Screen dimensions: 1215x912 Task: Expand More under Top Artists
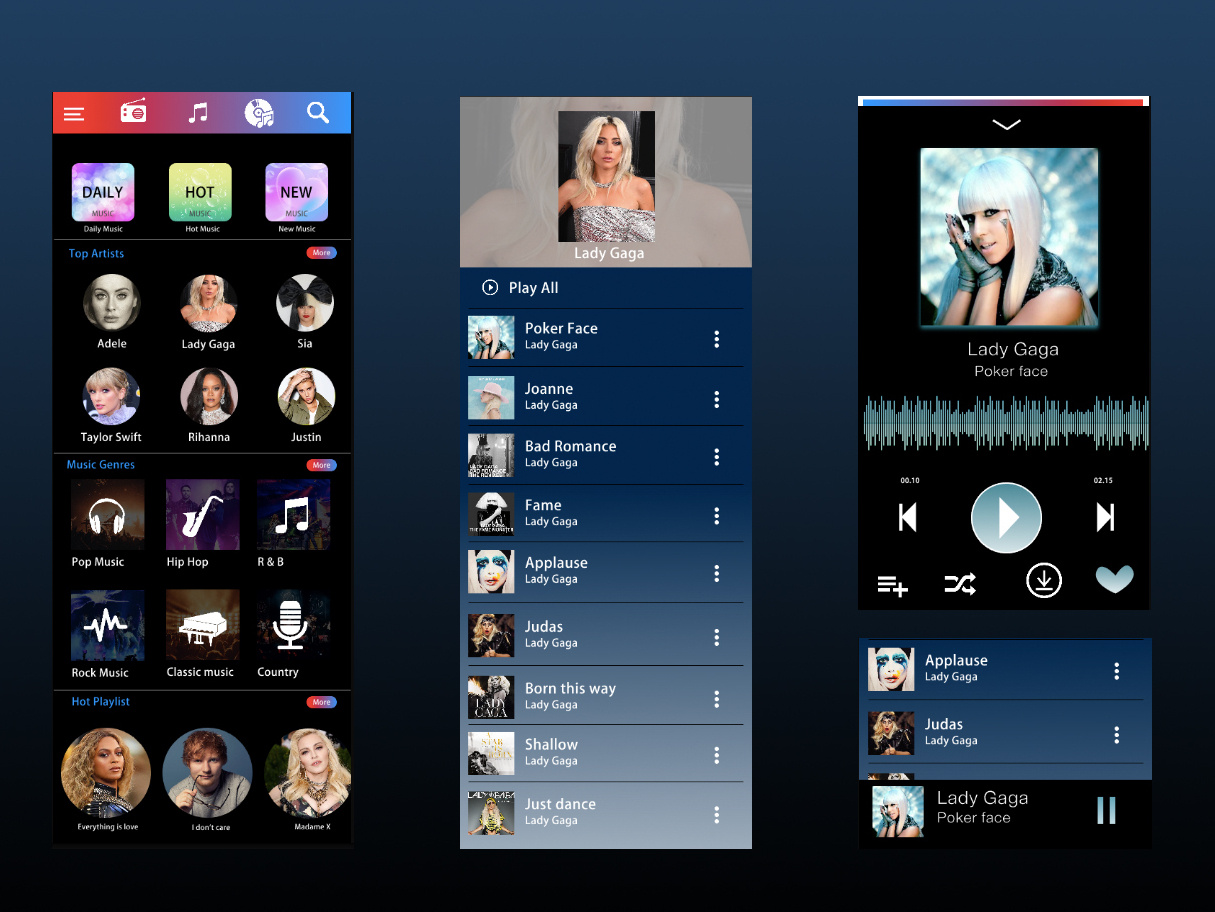click(321, 253)
